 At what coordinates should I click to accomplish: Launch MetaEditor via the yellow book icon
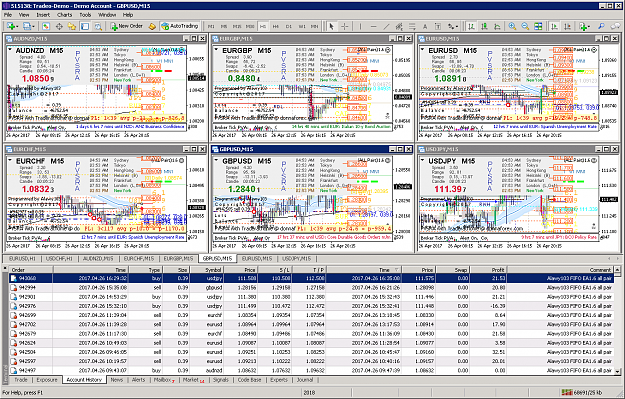point(152,26)
